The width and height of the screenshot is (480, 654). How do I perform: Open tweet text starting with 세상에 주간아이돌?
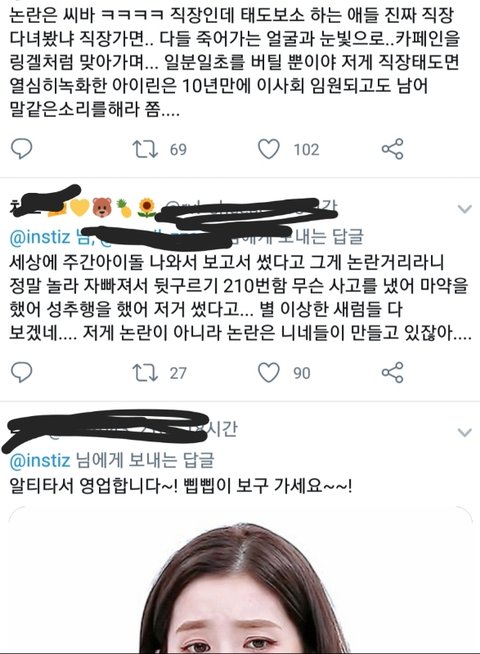point(241,298)
